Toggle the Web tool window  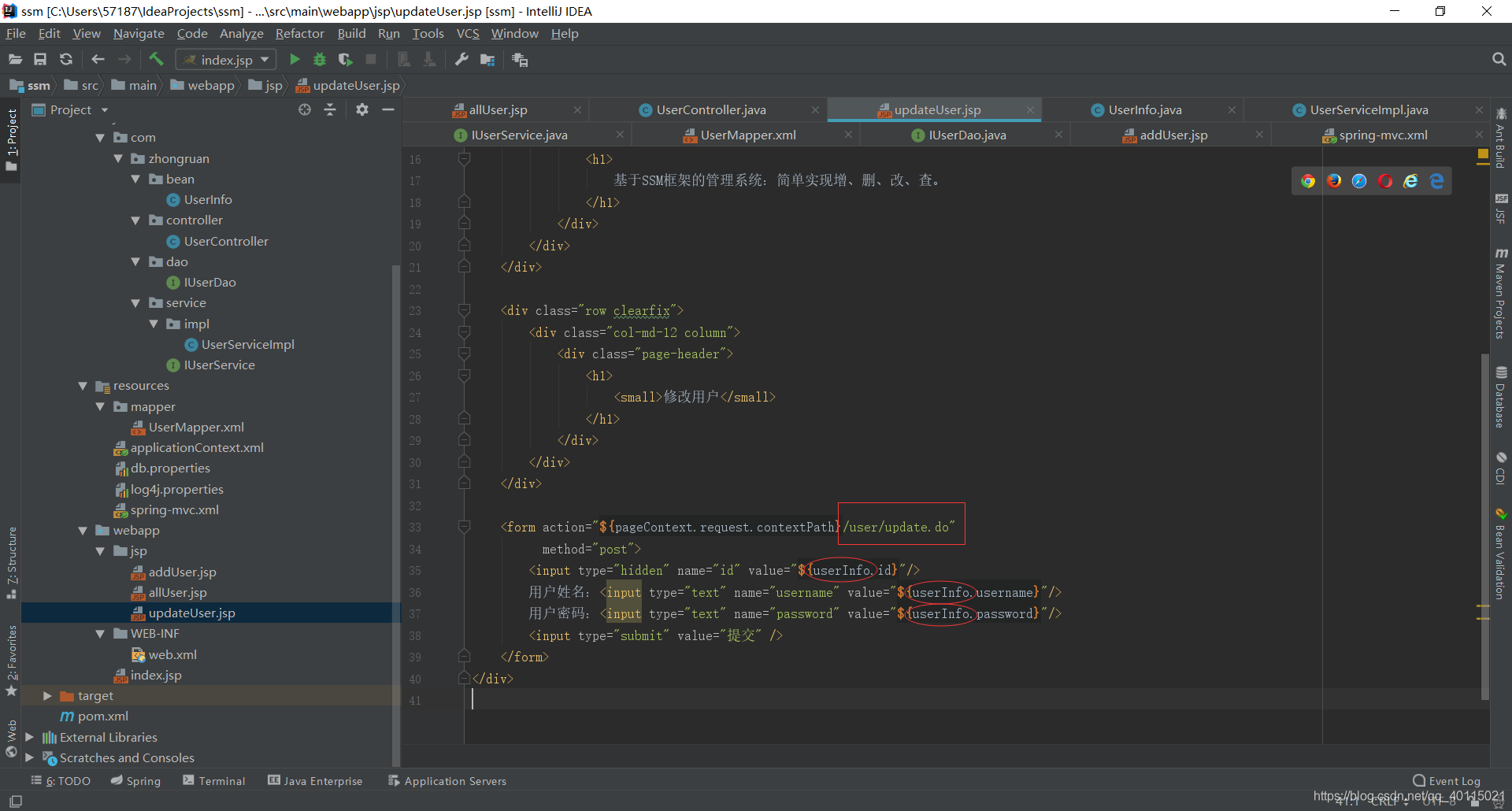click(x=11, y=739)
